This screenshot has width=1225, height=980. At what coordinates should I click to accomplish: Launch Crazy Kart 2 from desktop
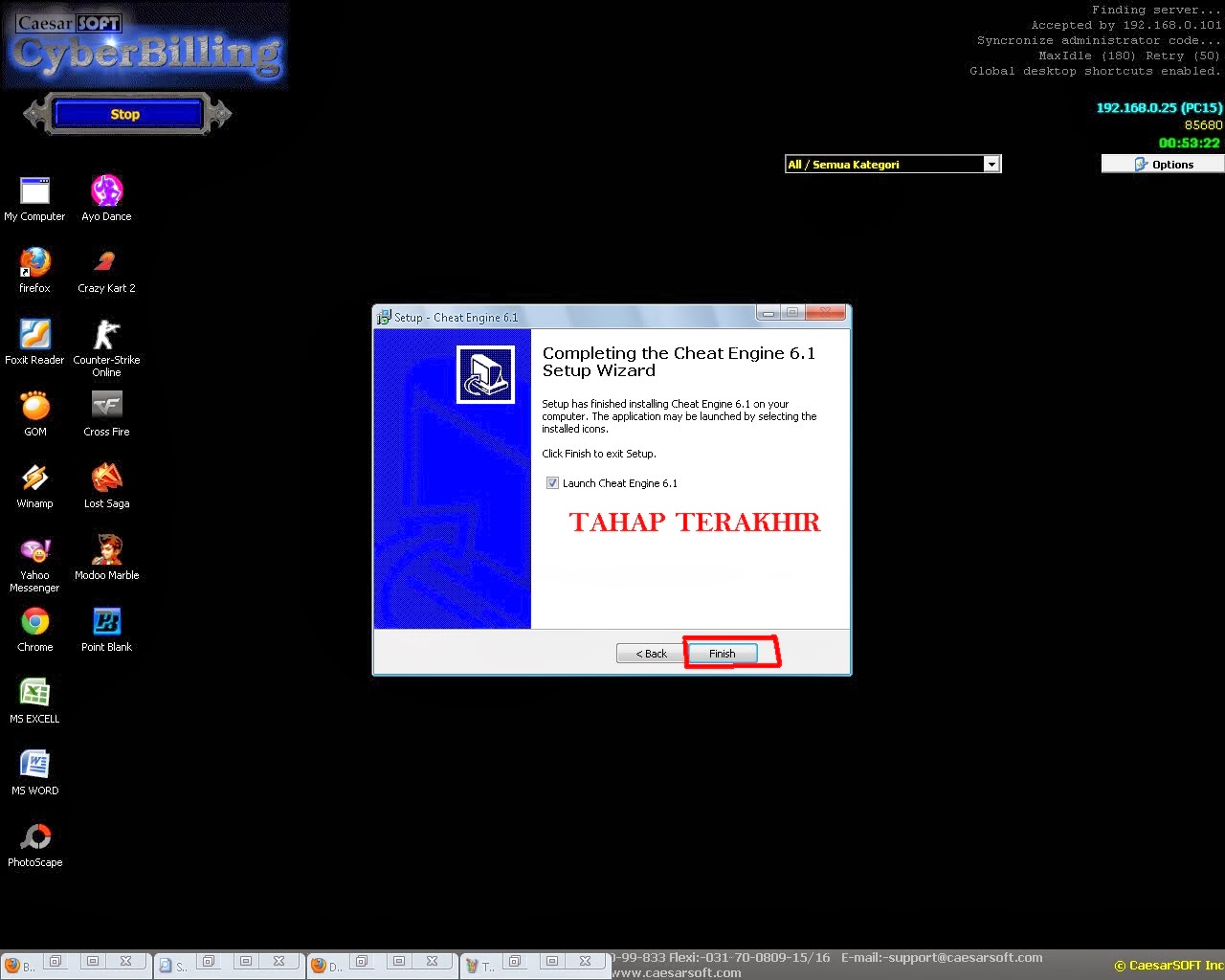106,270
